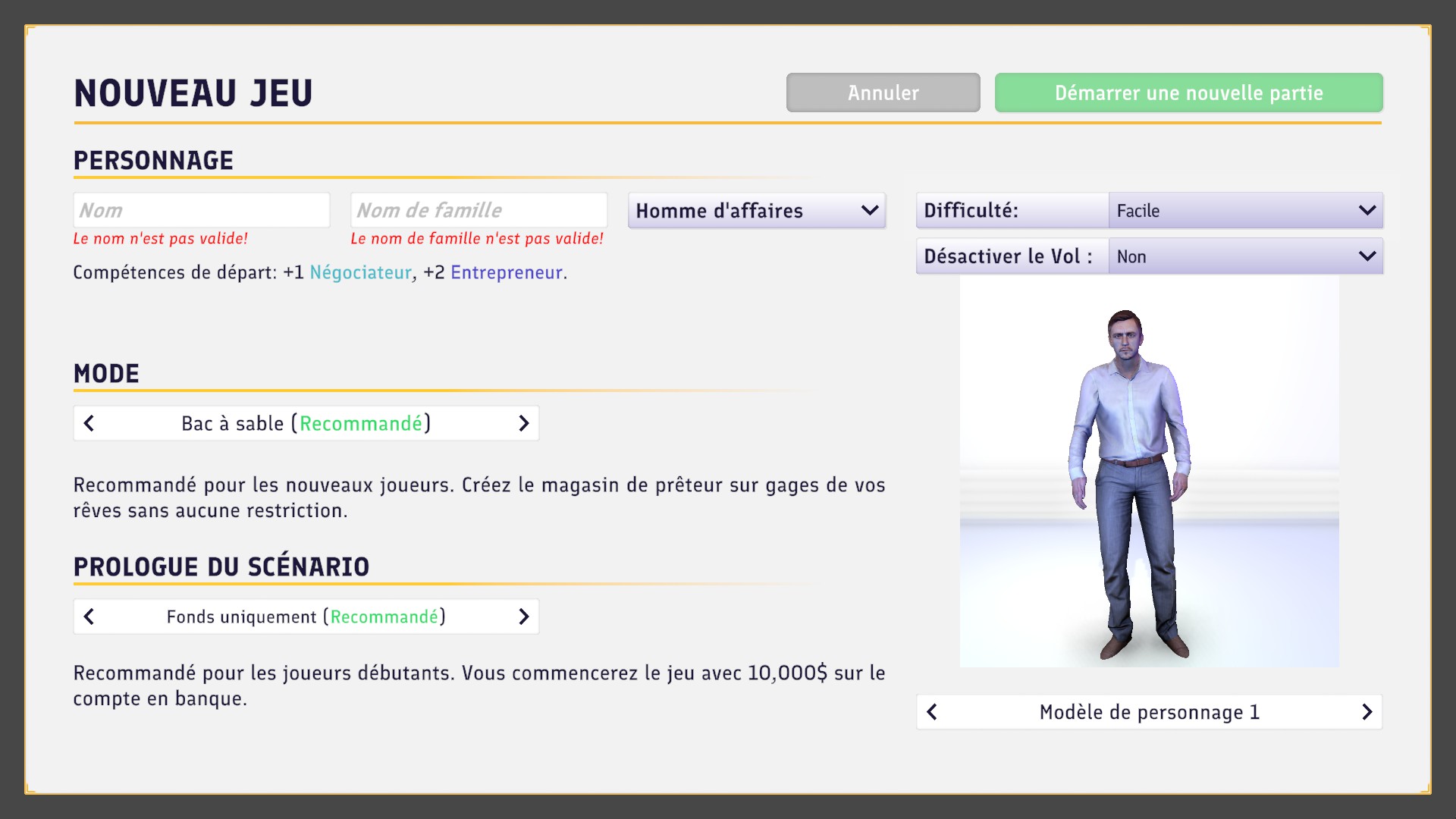The image size is (1456, 819).
Task: Click the Nom de famille field
Action: 479,210
